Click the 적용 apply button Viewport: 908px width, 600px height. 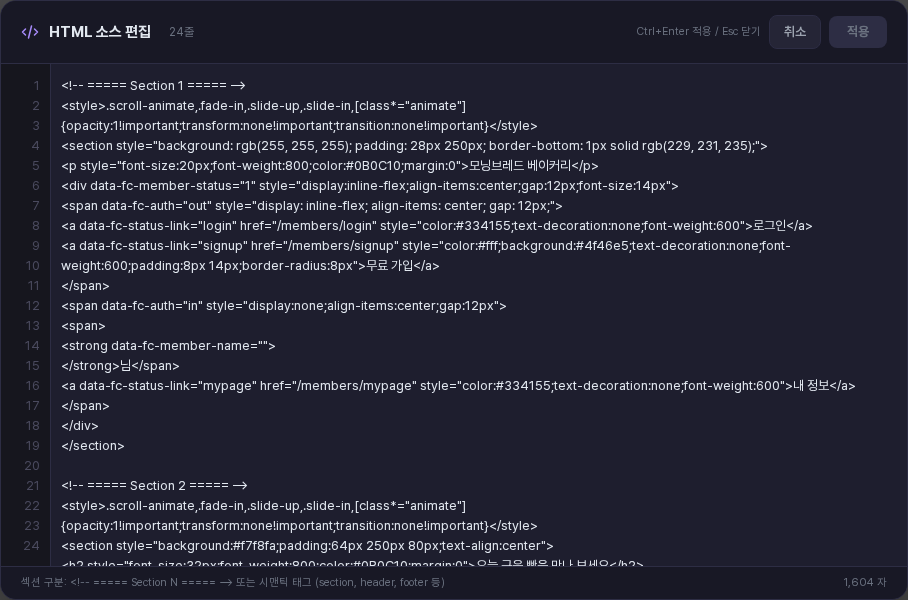click(858, 32)
